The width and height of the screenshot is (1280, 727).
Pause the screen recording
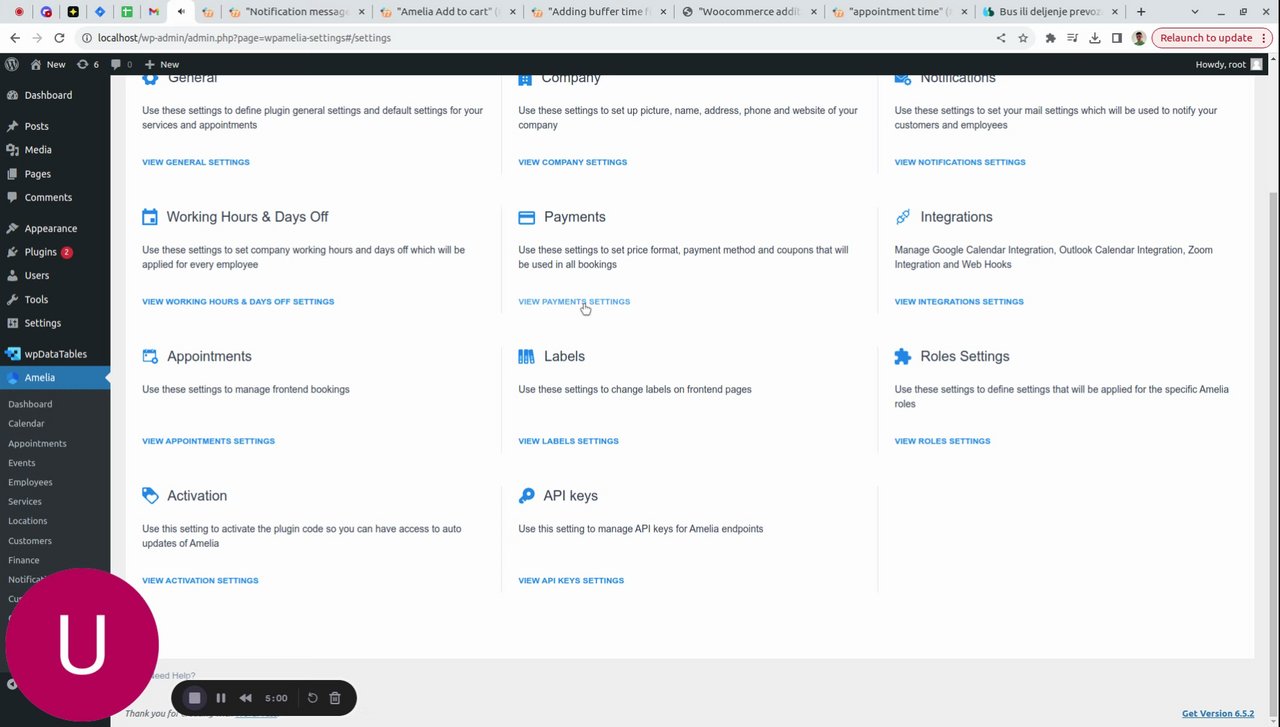pyautogui.click(x=221, y=698)
